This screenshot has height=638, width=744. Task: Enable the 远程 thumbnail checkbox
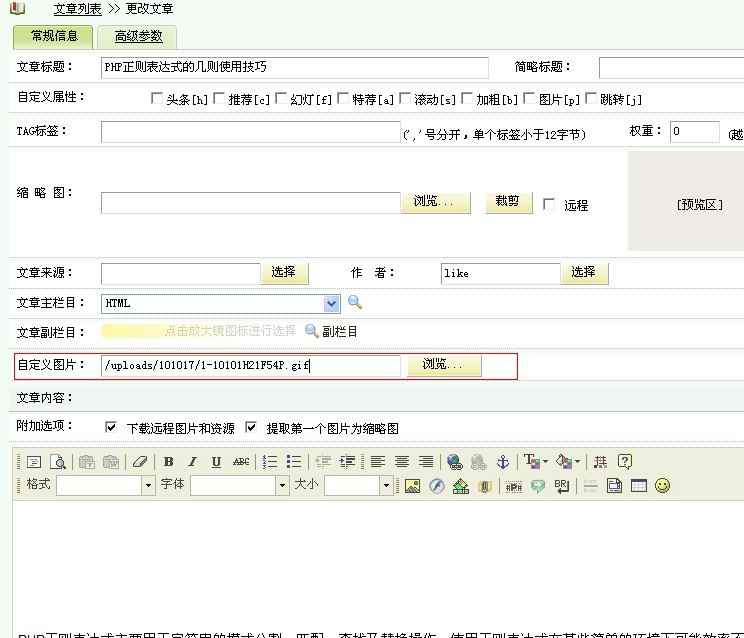548,204
